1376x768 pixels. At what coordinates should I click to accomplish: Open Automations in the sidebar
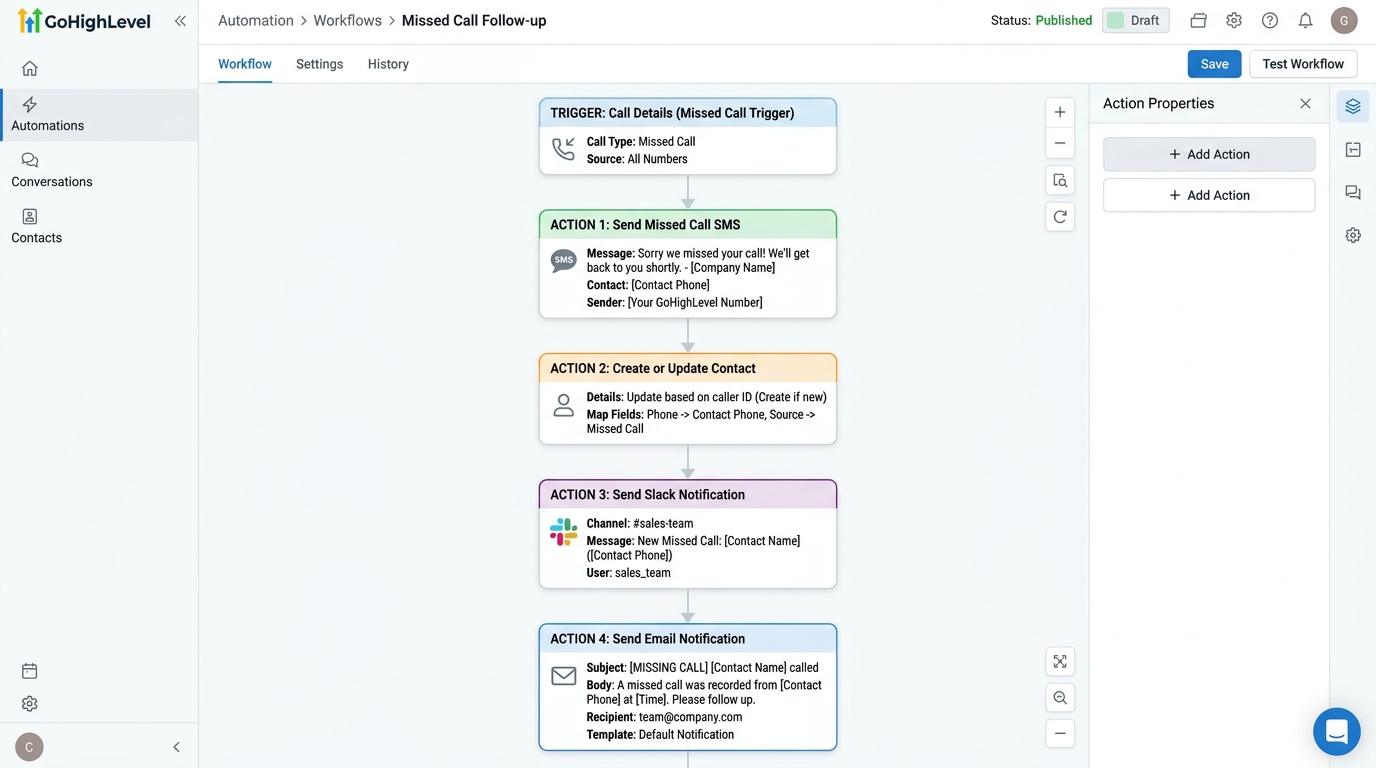99,115
